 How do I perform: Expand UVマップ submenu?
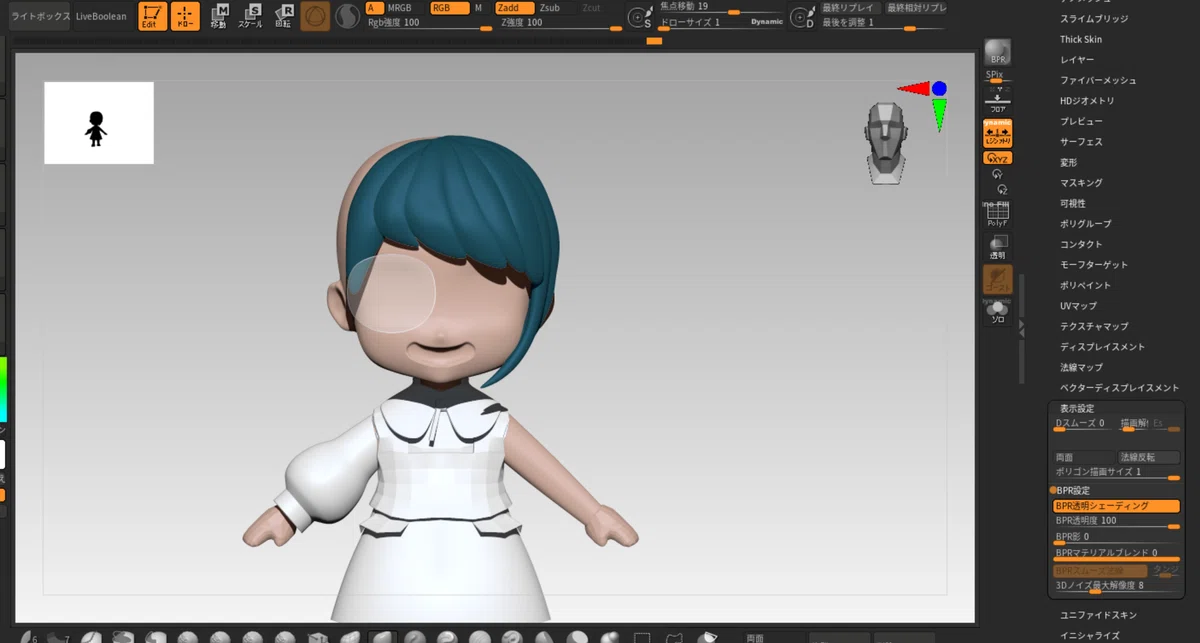pyautogui.click(x=1078, y=306)
